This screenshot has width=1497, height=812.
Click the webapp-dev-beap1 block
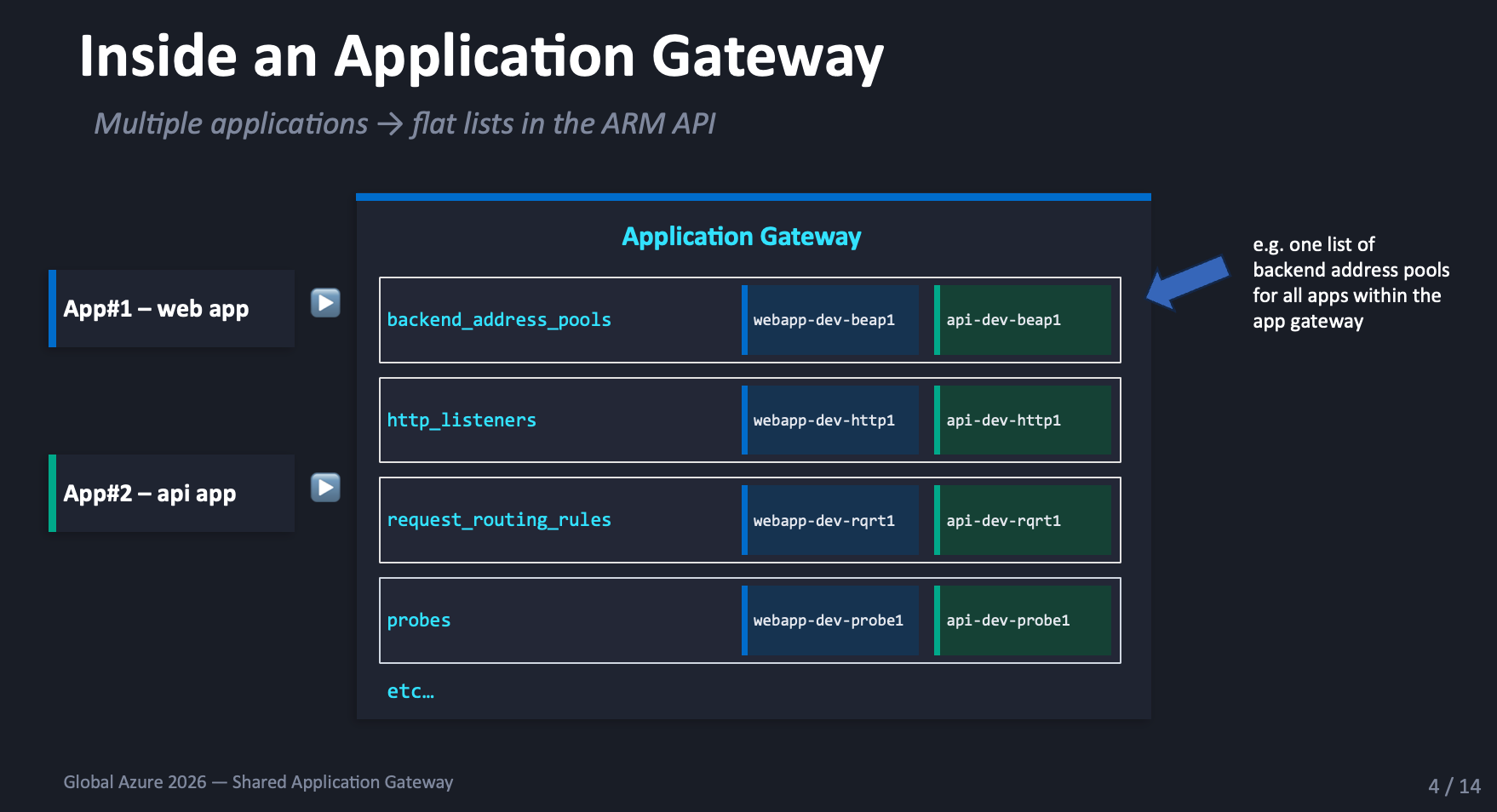tap(830, 320)
